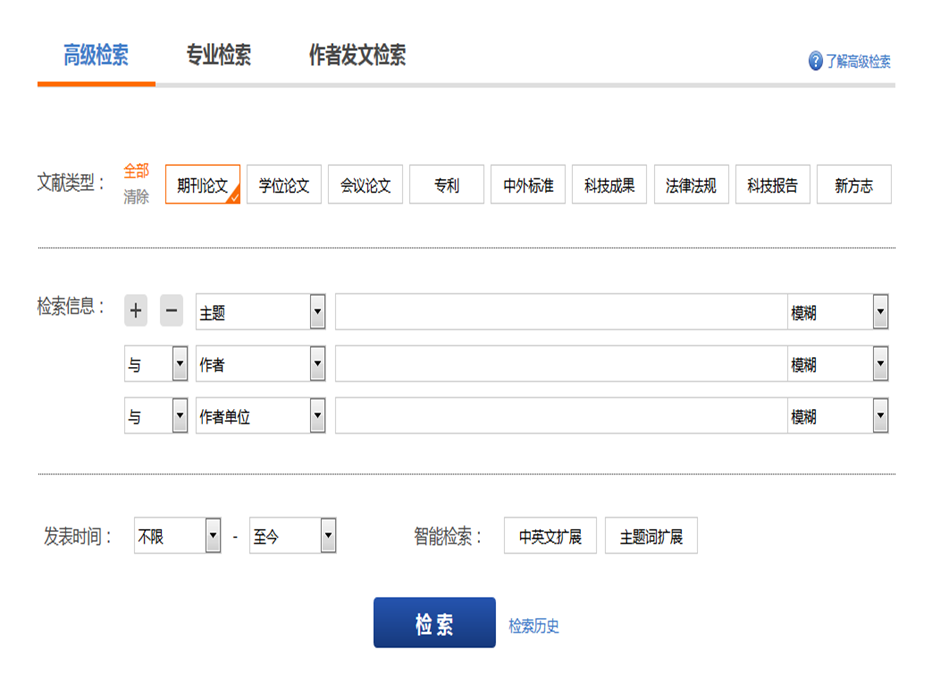Open 模糊 match dropdown in 作者 row

pyautogui.click(x=838, y=364)
